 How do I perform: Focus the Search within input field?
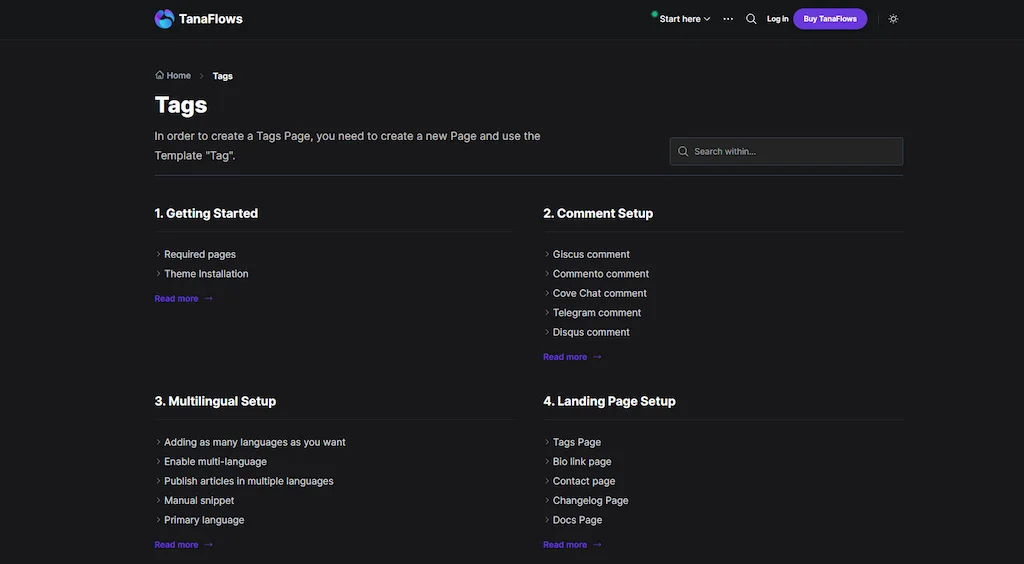786,151
